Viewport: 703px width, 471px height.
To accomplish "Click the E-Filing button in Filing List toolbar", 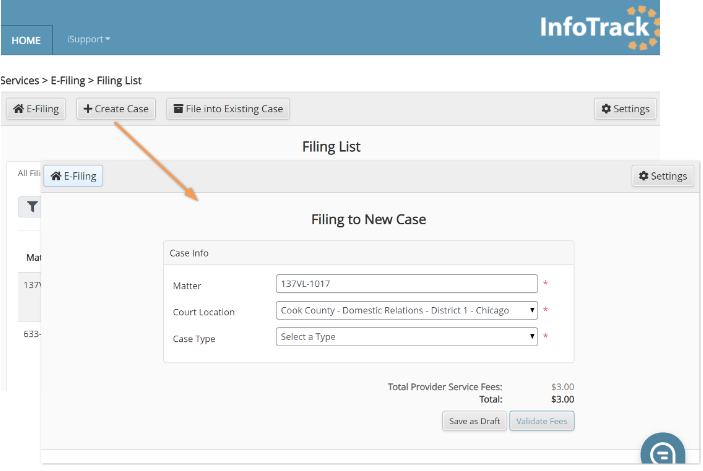I will [36, 109].
